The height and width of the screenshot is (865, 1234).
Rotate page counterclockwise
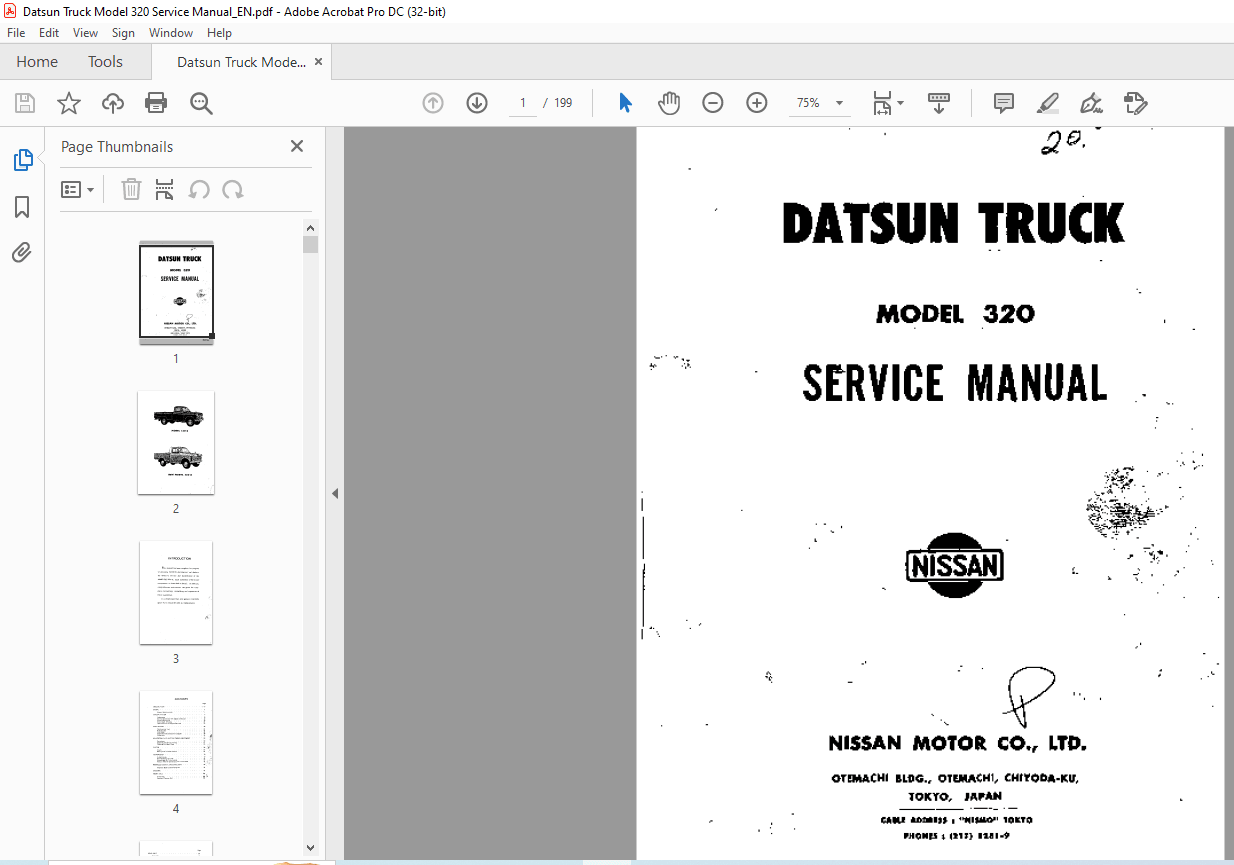click(x=199, y=189)
